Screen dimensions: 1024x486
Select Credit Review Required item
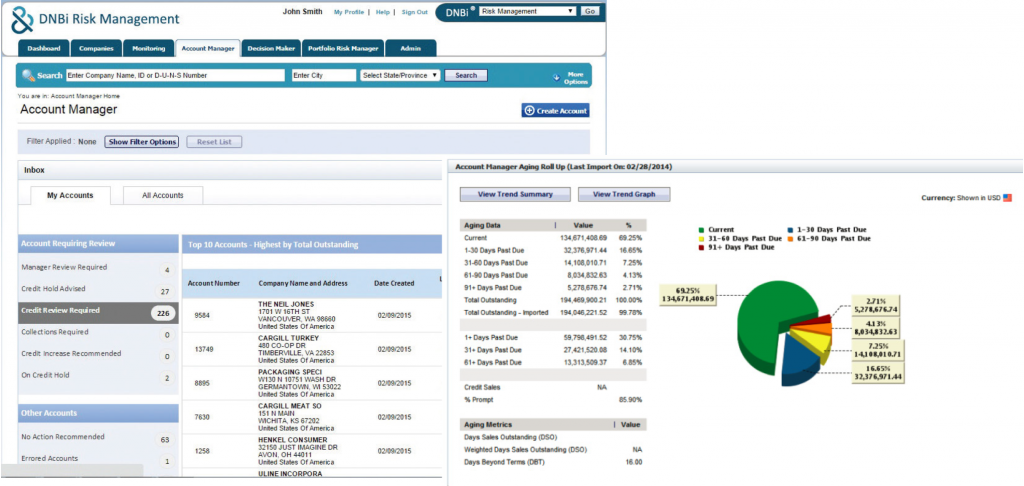pyautogui.click(x=98, y=312)
